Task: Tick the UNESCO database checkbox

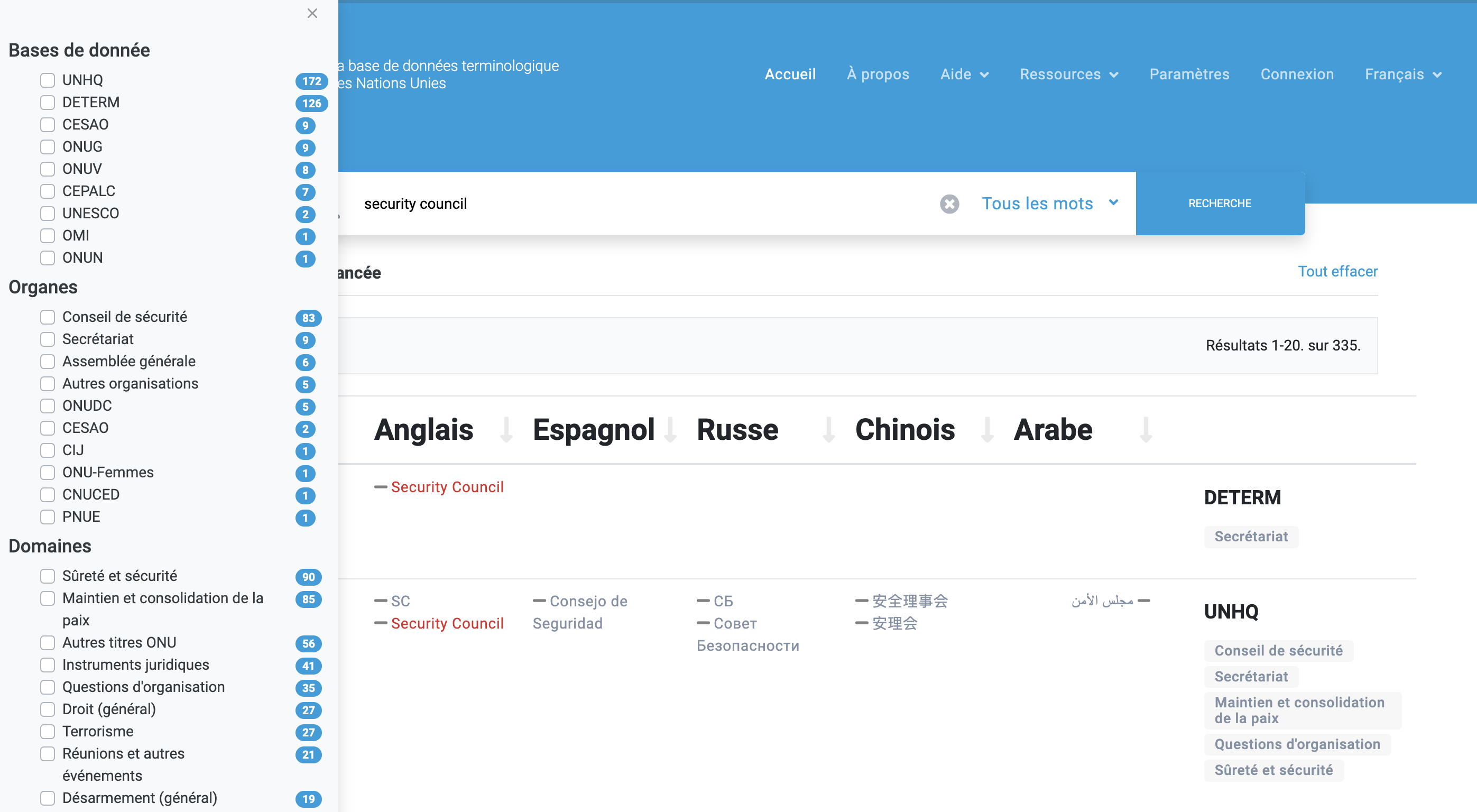Action: point(48,214)
